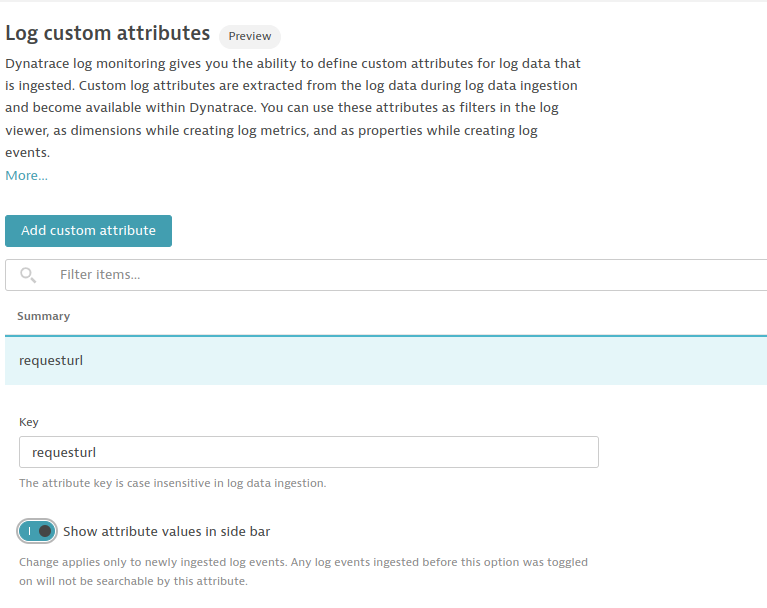Toggle Show attribute values in side bar

(x=37, y=531)
